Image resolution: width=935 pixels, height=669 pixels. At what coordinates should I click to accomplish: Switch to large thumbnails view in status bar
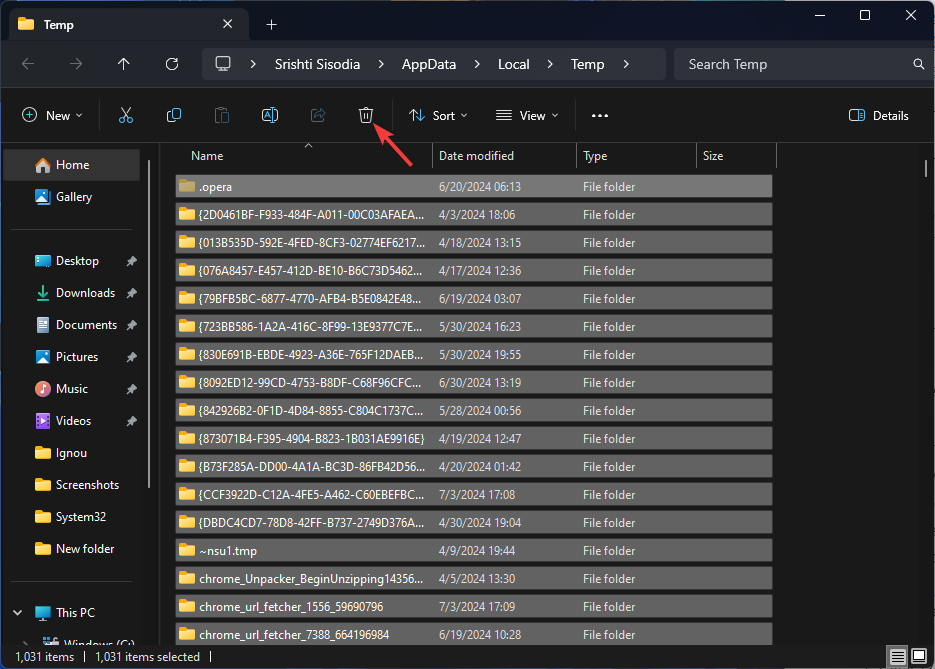click(x=919, y=657)
